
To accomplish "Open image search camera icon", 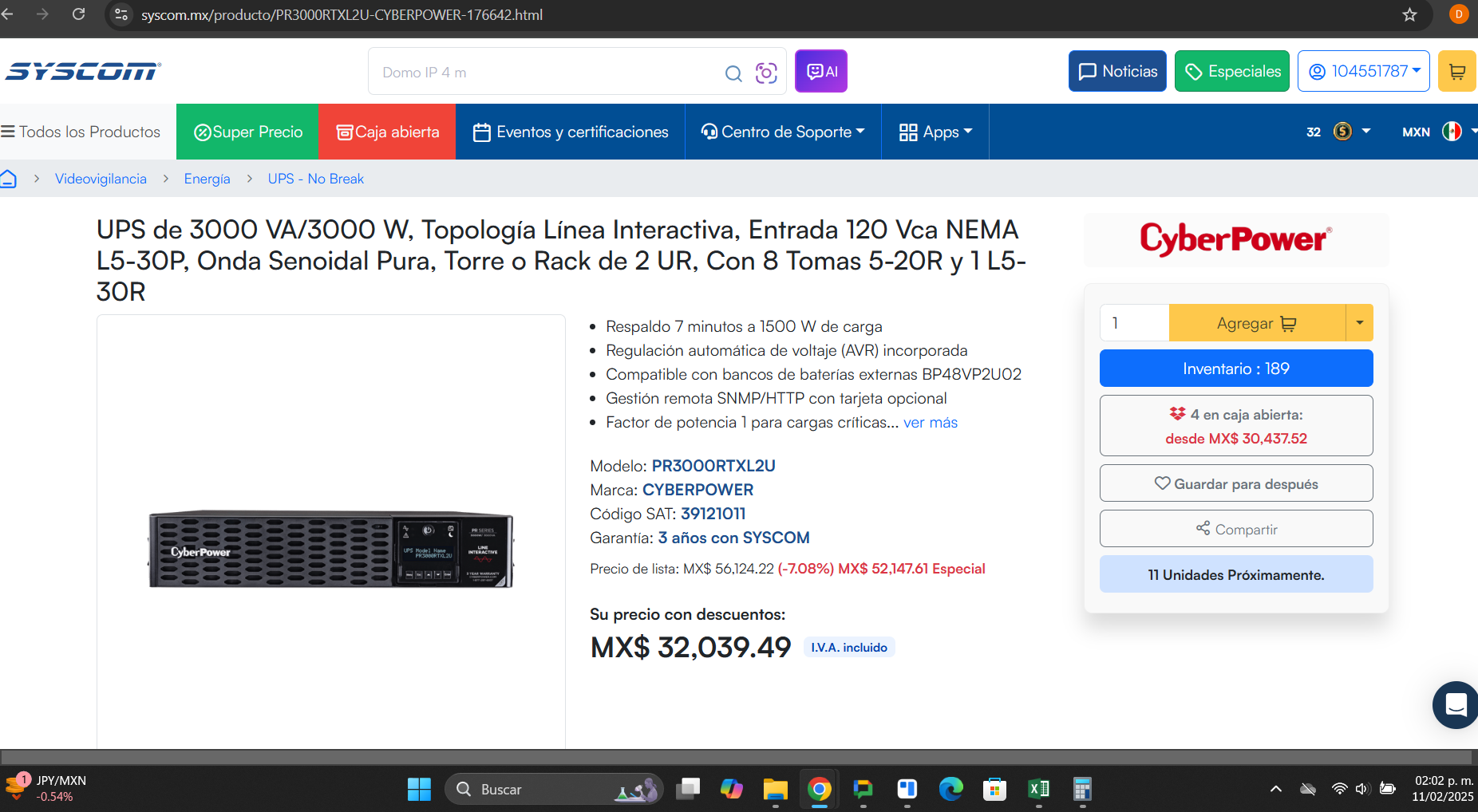I will [x=766, y=73].
